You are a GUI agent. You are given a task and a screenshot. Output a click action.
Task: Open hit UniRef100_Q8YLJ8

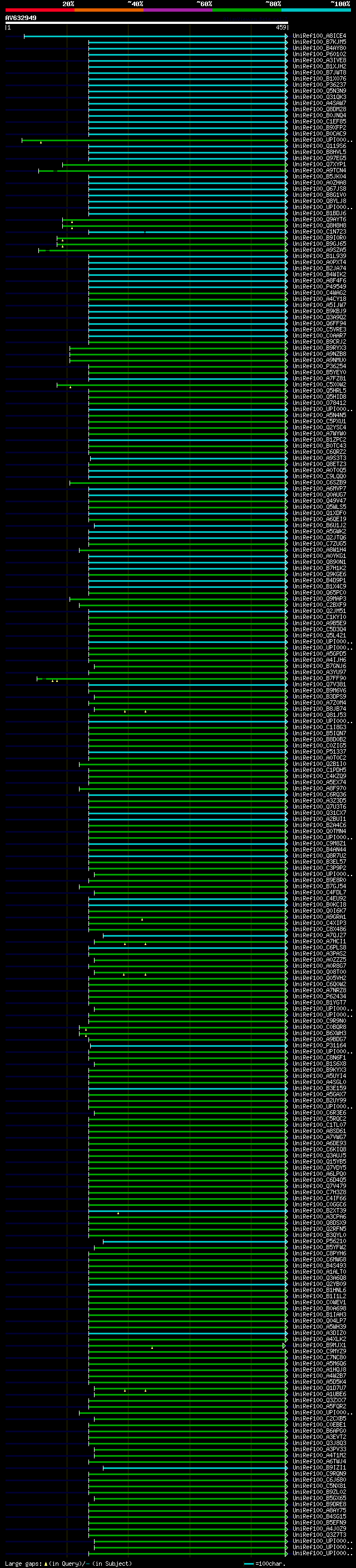point(319,201)
